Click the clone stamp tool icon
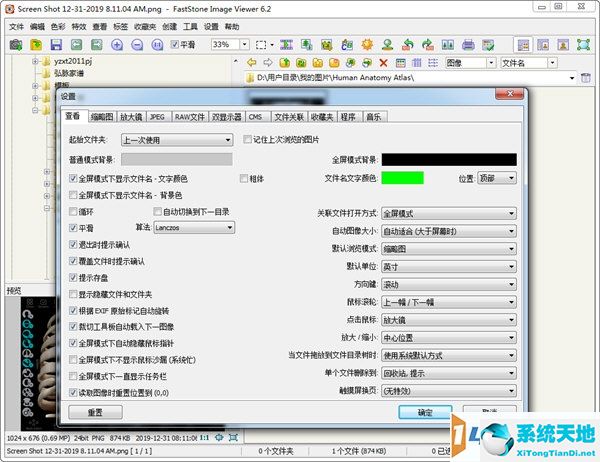 (387, 45)
